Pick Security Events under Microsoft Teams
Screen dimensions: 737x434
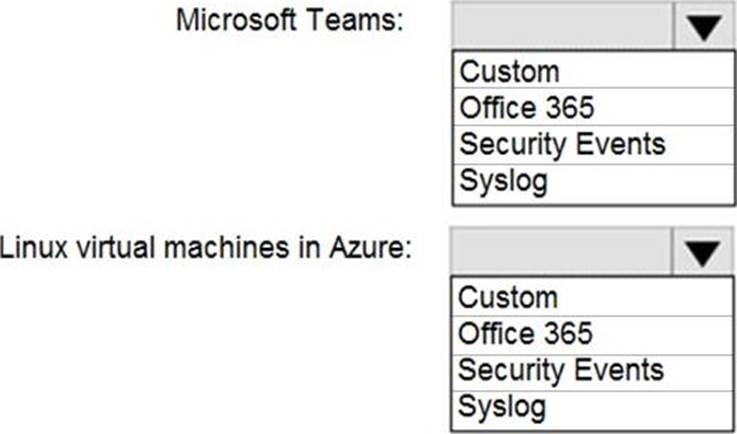coord(561,144)
